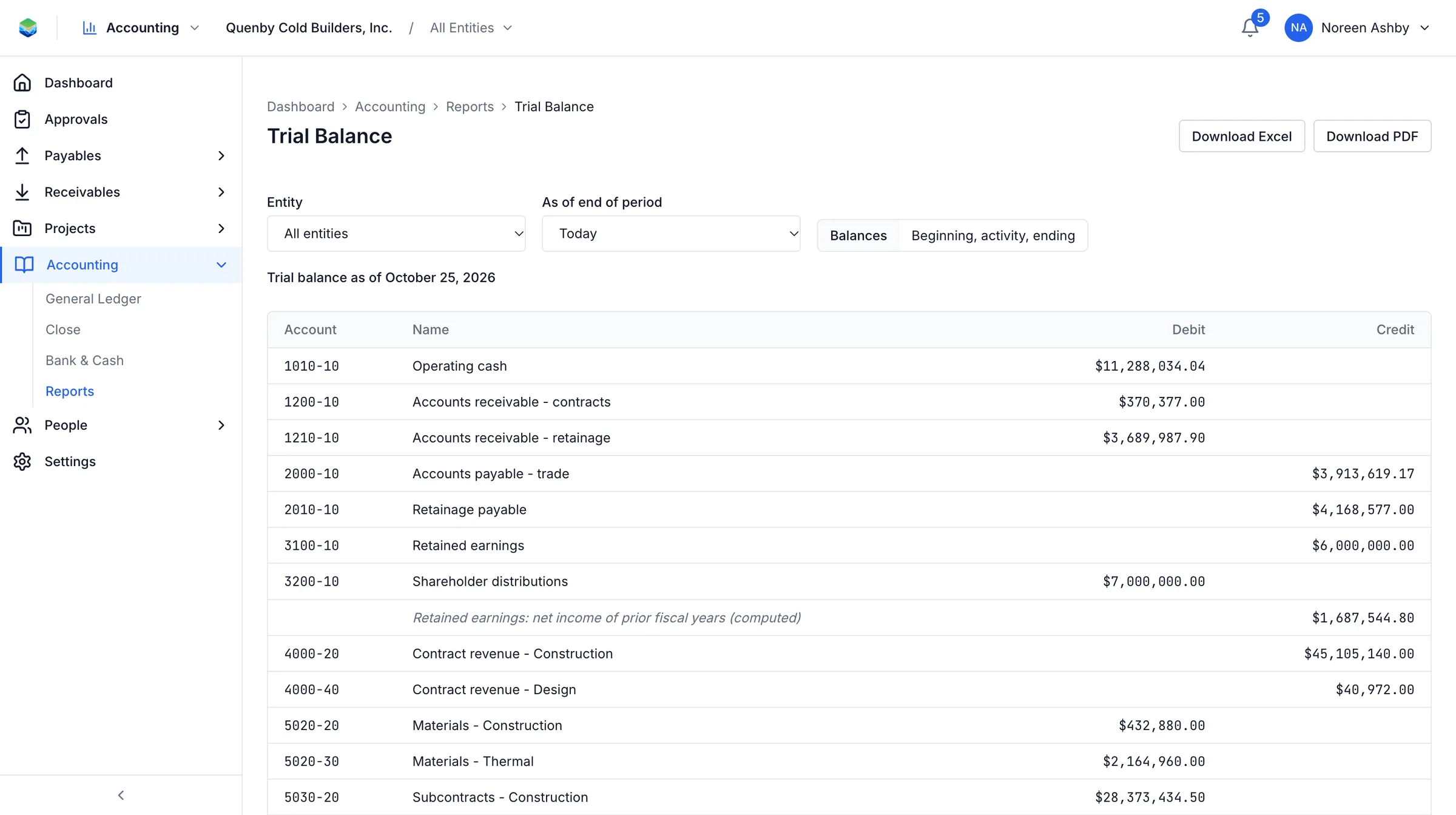Click the 5030-20 Subcontracts - Construction row
Viewport: 1456px width, 815px height.
click(849, 797)
